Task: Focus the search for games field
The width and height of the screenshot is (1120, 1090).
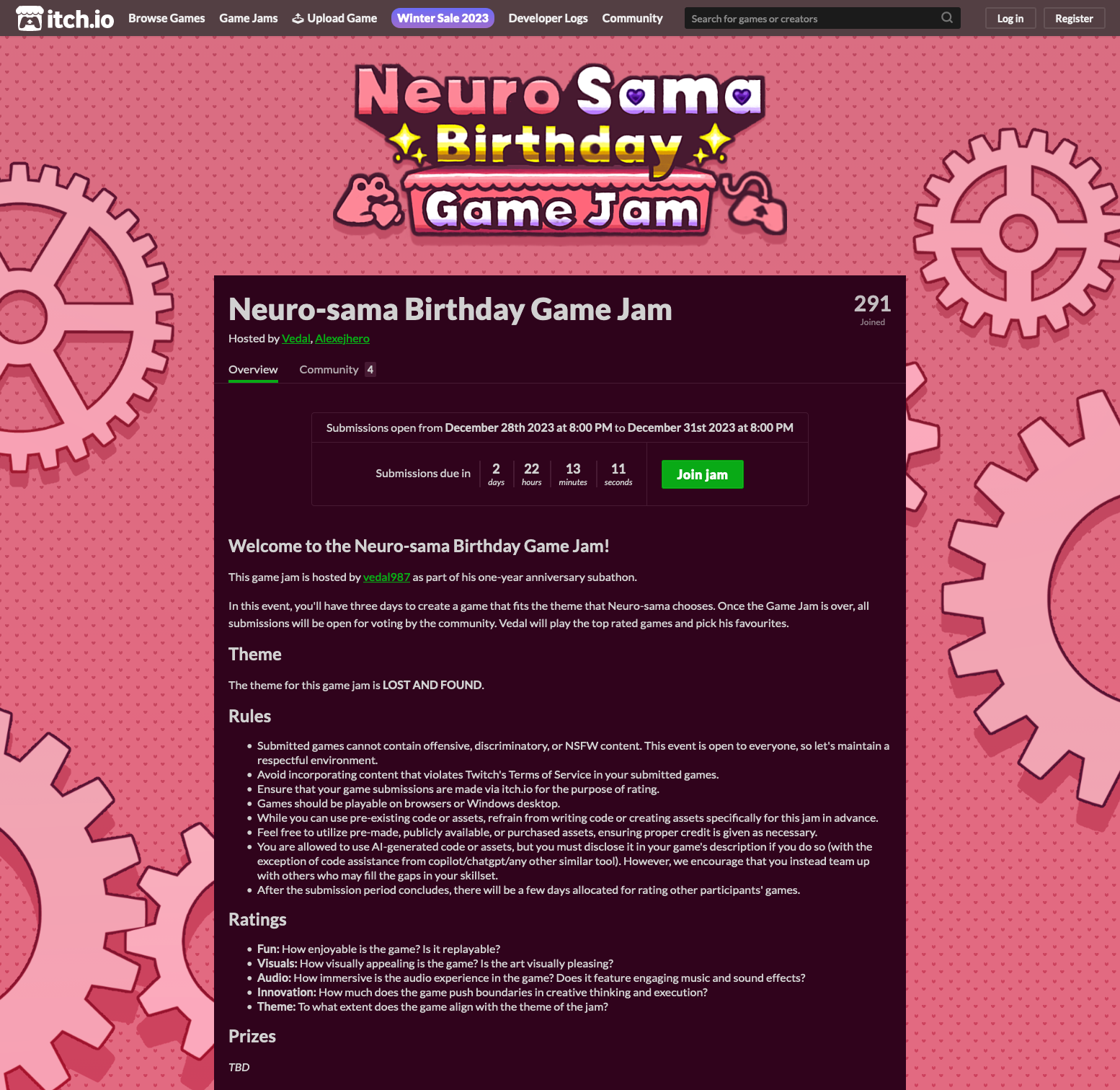Action: pyautogui.click(x=822, y=18)
